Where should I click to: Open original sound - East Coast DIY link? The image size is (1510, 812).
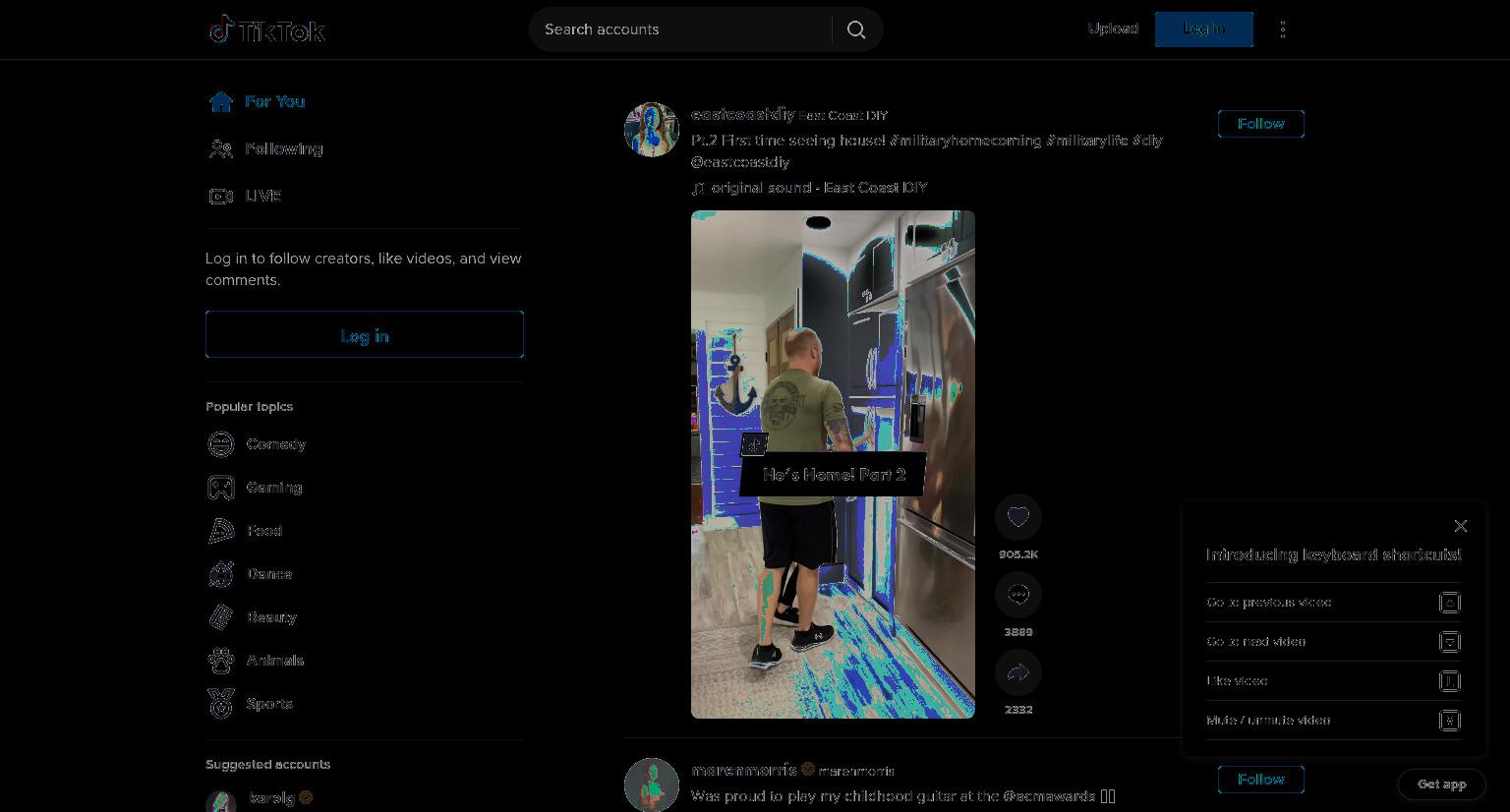pos(819,188)
